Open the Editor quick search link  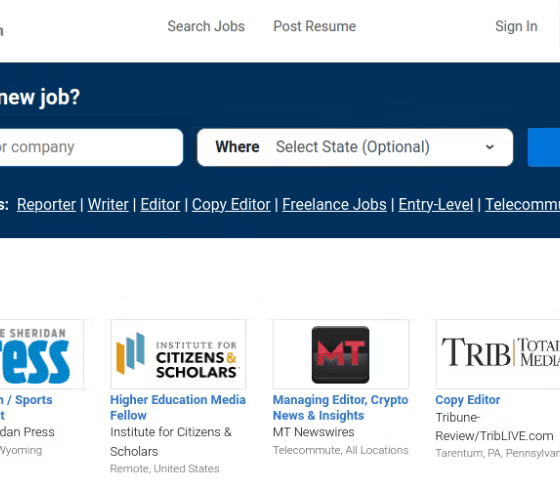160,205
